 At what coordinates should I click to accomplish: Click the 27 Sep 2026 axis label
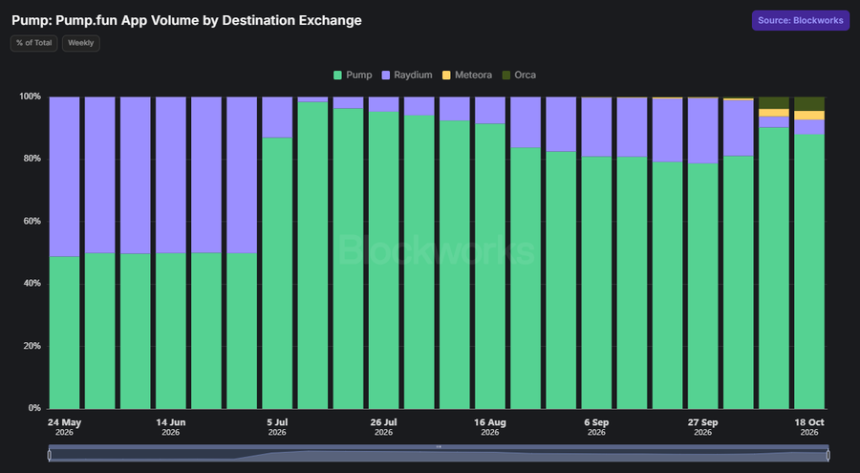point(703,427)
